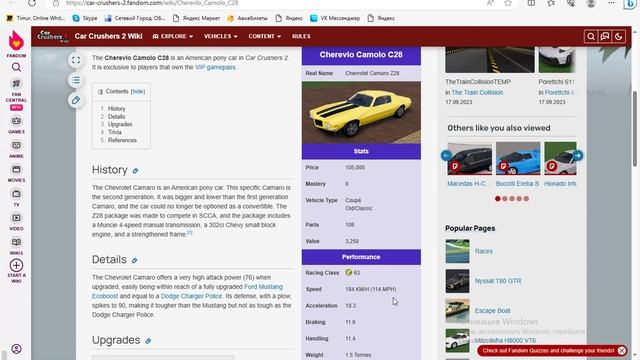Expand page to full width with the expand icon
Viewport: 640px width, 360px height.
click(x=76, y=60)
